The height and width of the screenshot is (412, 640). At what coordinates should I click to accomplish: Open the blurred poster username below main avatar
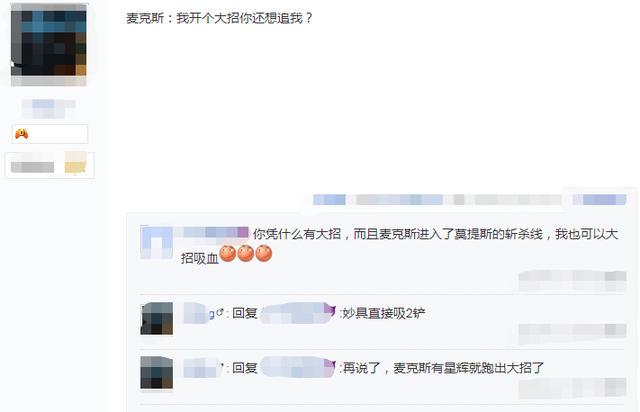pyautogui.click(x=49, y=108)
